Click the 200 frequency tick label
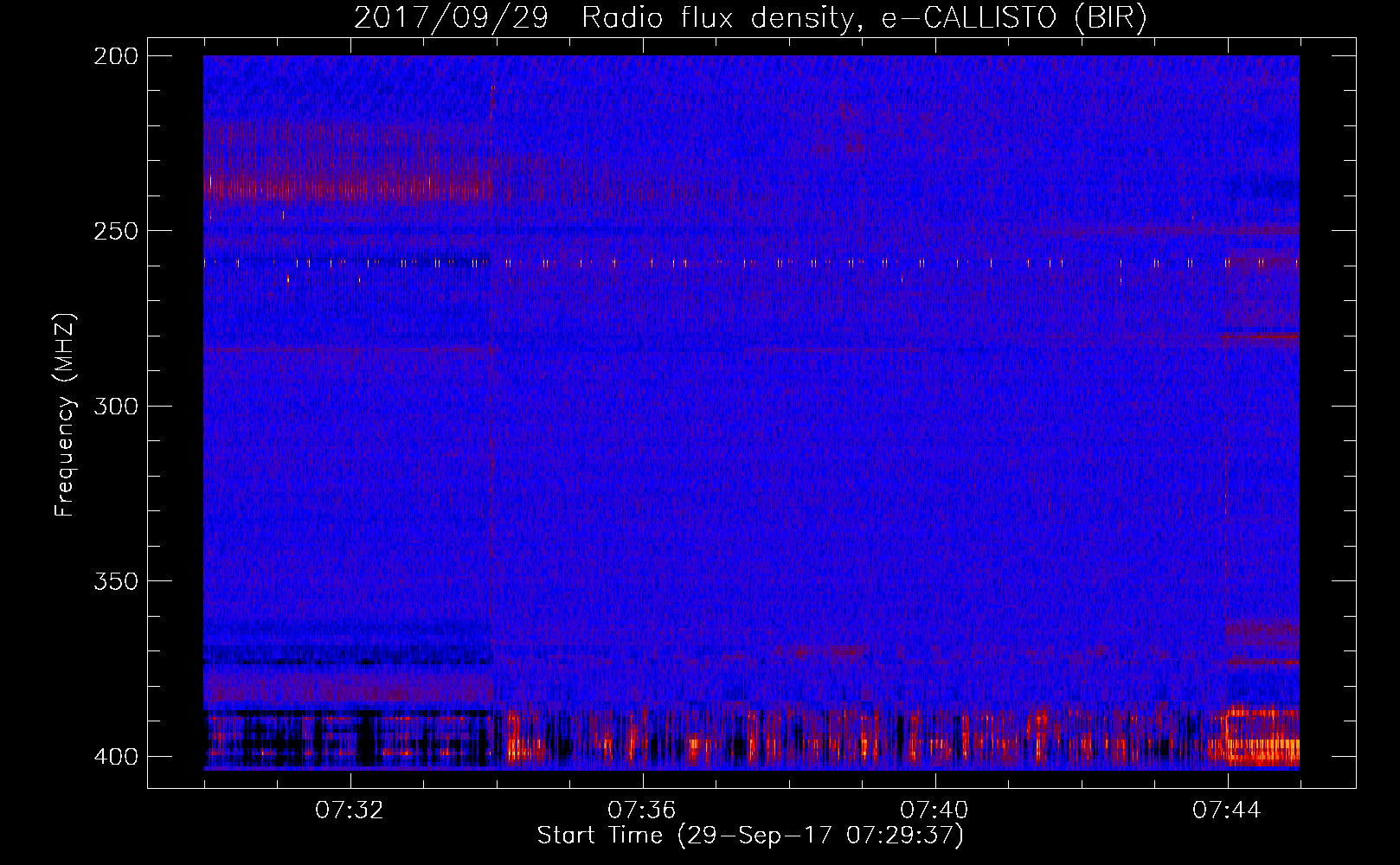This screenshot has width=1400, height=865. pyautogui.click(x=116, y=56)
